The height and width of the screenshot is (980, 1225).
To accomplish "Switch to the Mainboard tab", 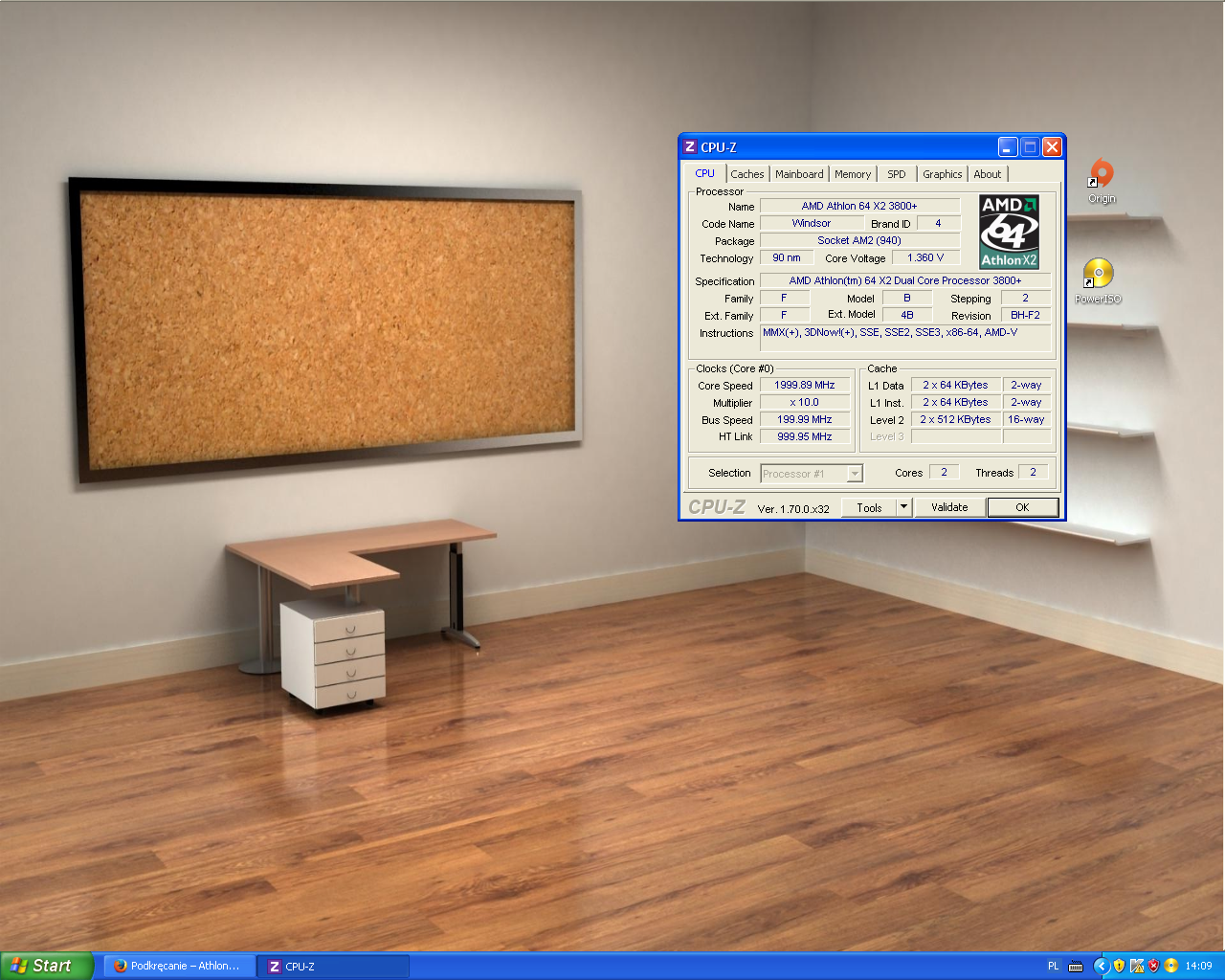I will [799, 174].
